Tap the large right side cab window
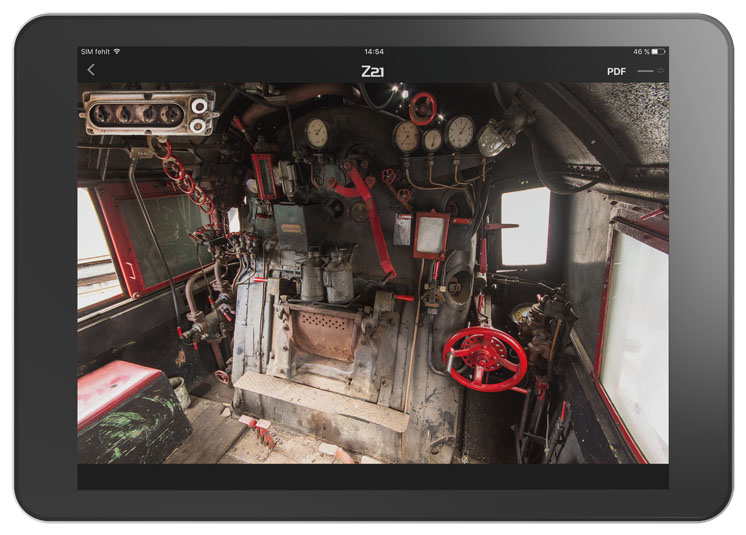746x535 pixels. (x=634, y=340)
